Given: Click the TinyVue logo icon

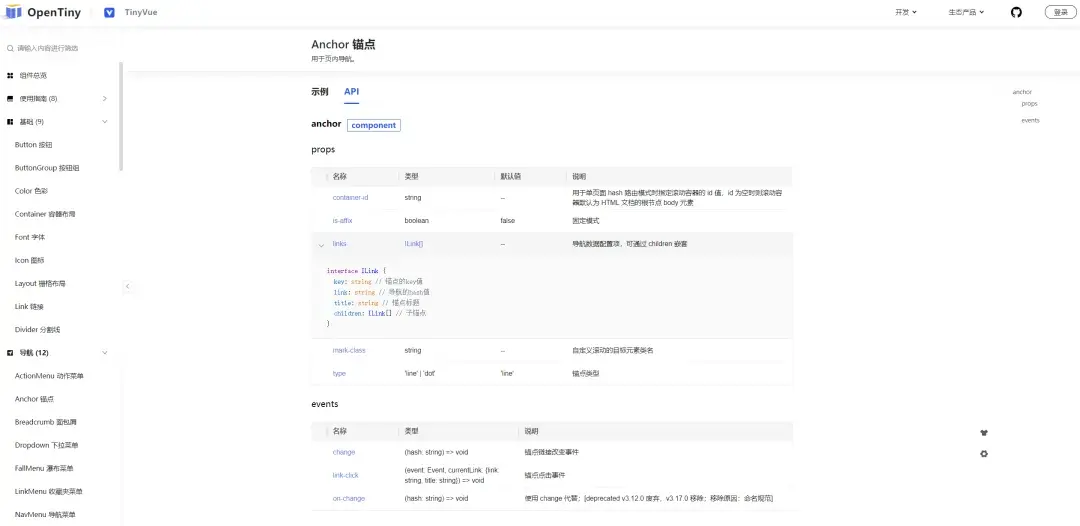Looking at the screenshot, I should pyautogui.click(x=110, y=12).
